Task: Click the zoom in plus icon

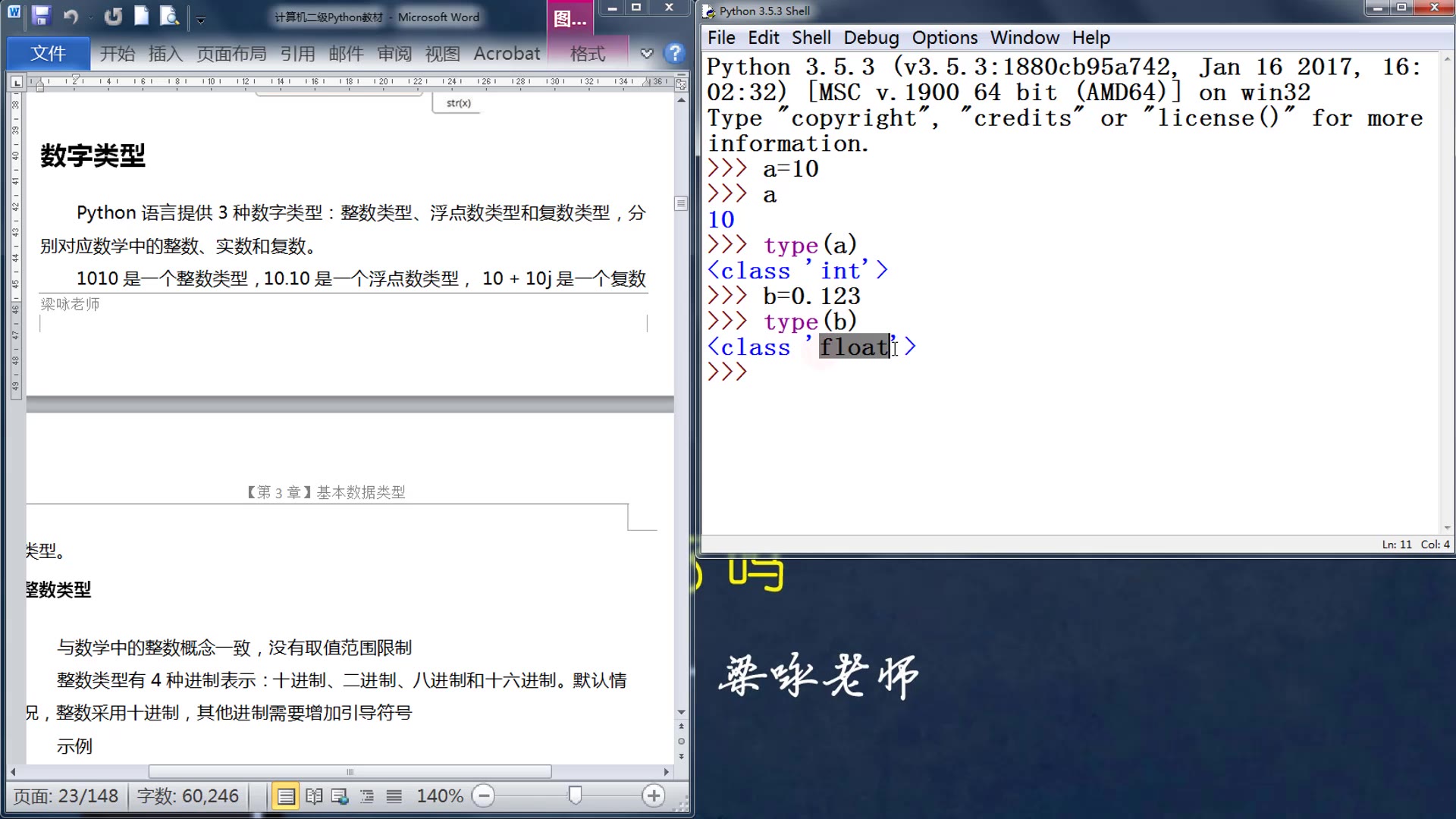Action: coord(653,795)
